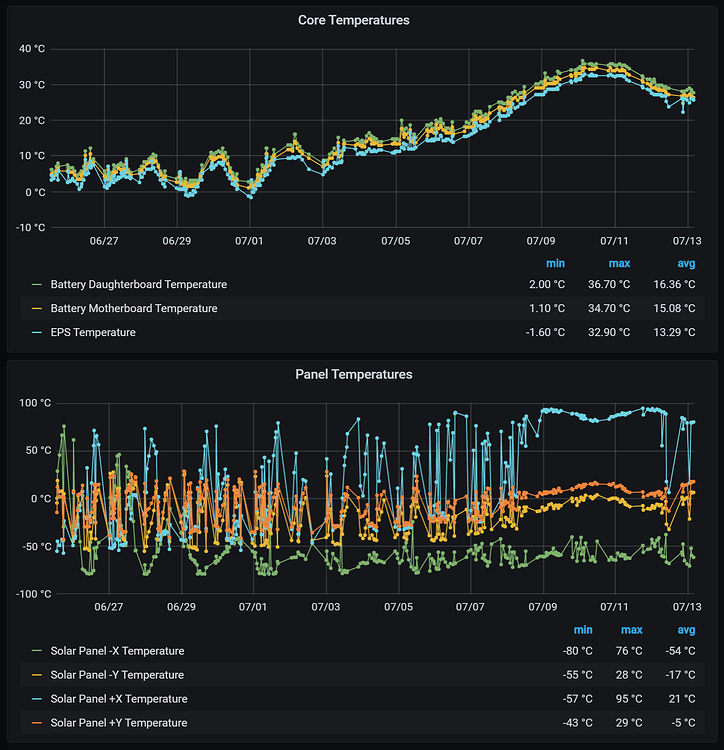Click 07/01 tick on Core Temperatures axis
This screenshot has height=750, width=724.
point(249,241)
